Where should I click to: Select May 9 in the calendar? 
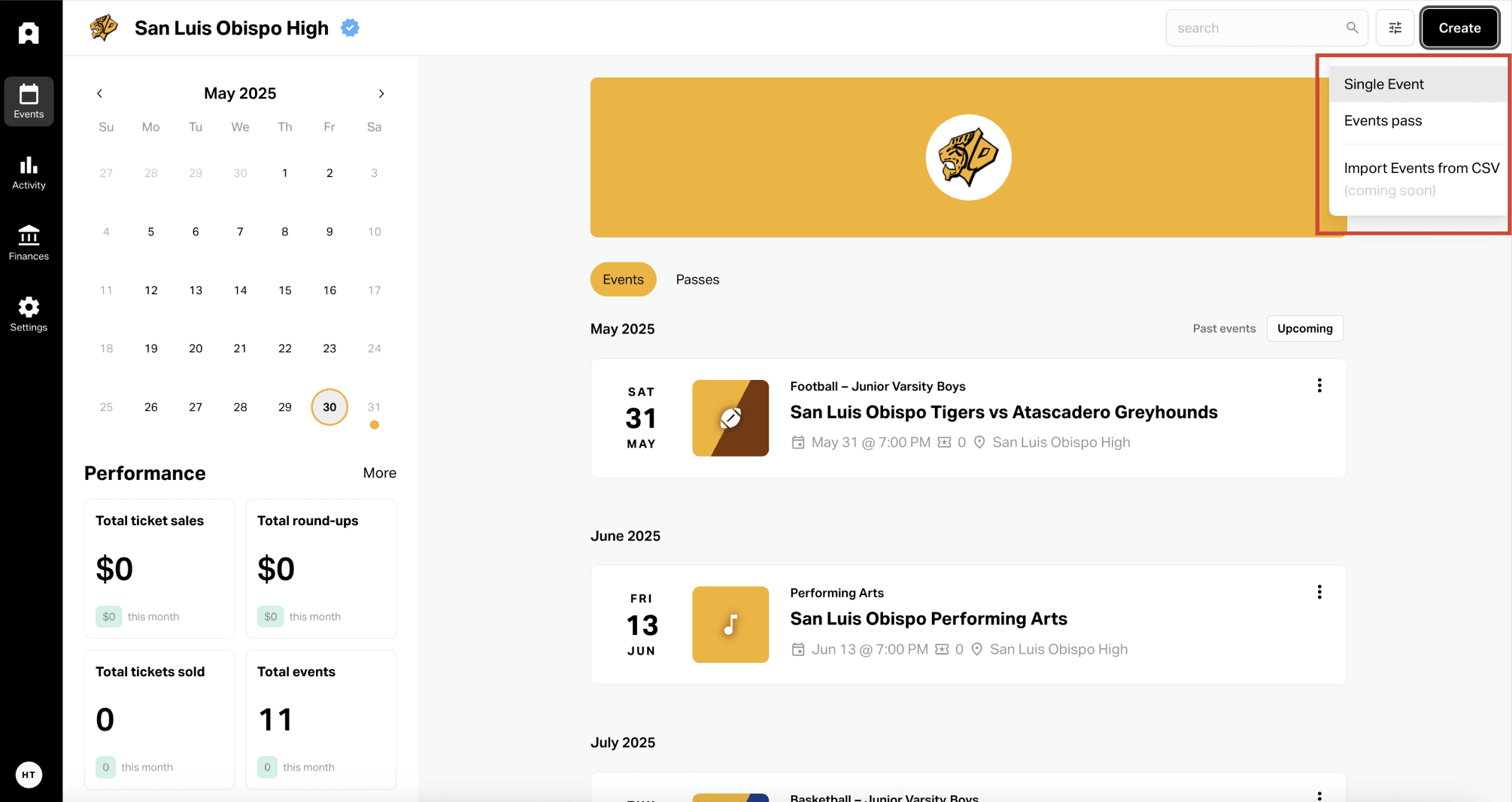pos(329,232)
